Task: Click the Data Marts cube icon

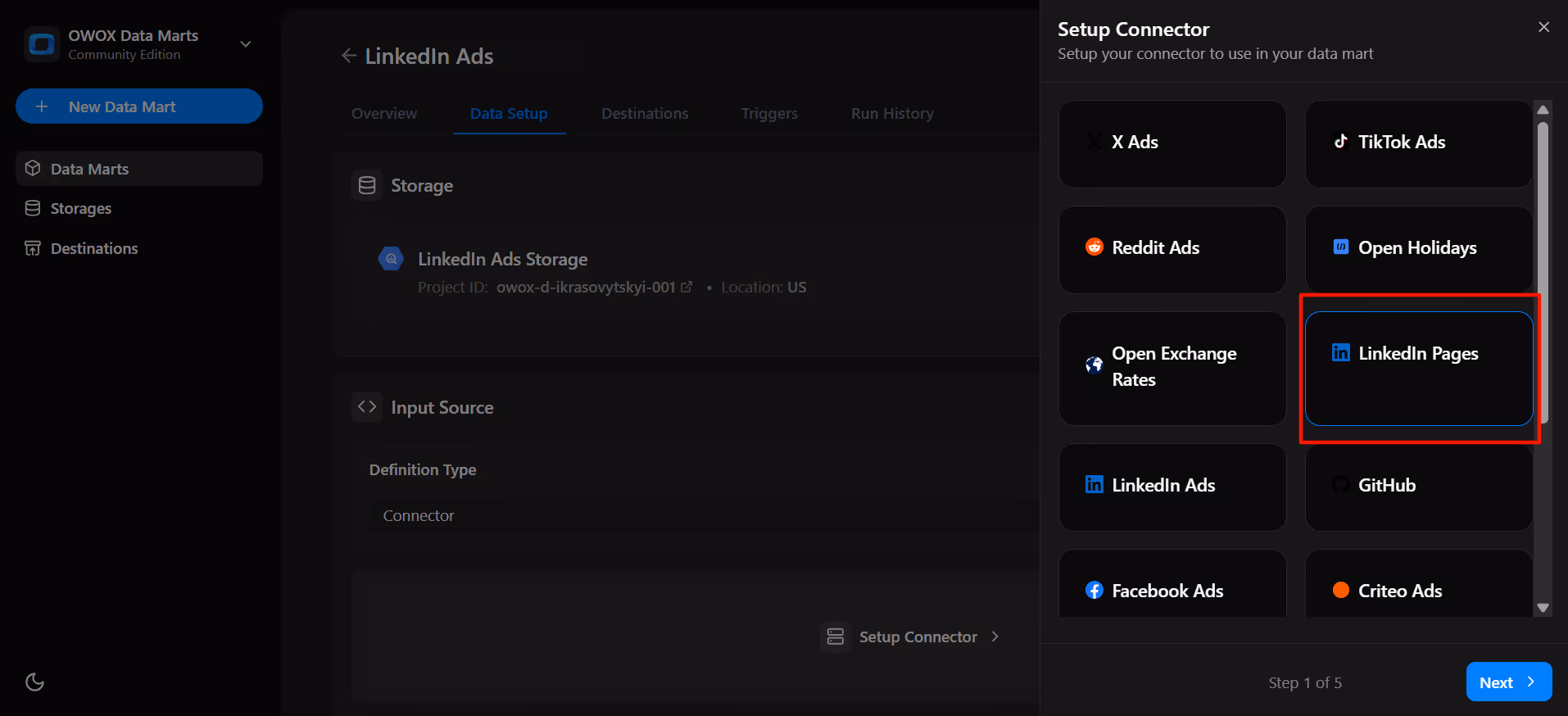Action: [x=33, y=168]
